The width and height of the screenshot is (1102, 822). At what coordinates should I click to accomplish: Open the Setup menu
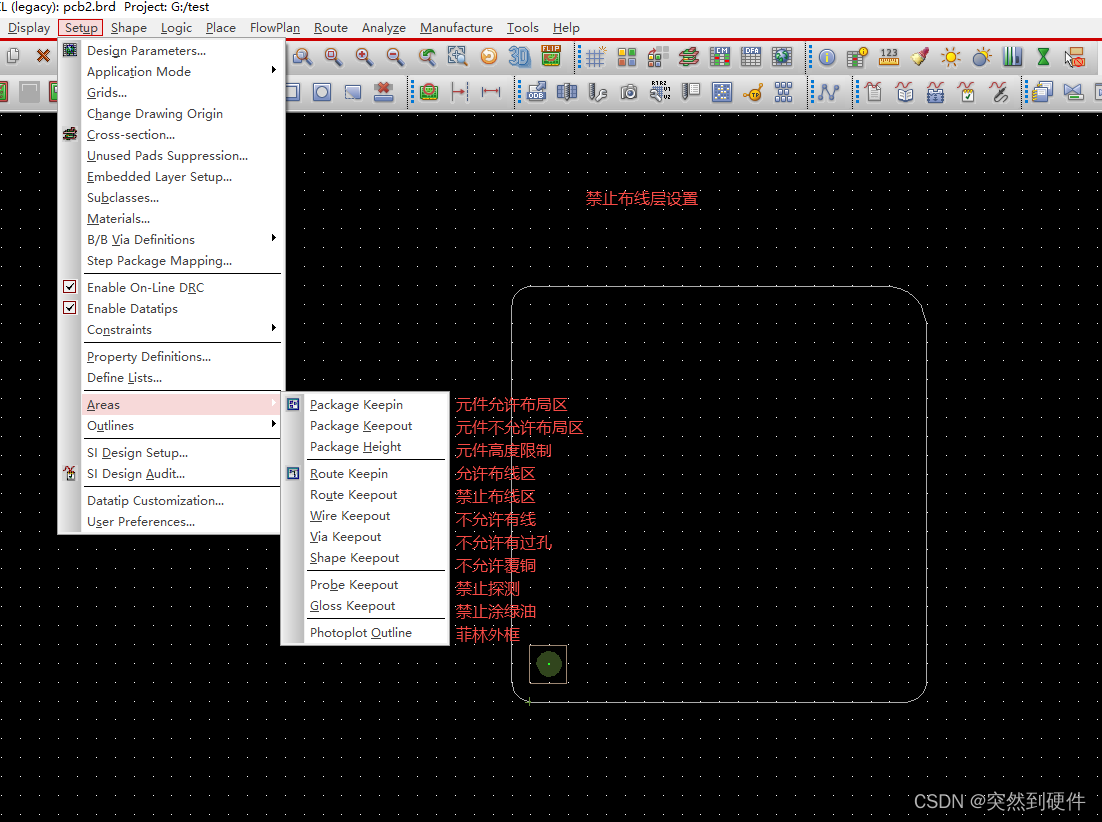(81, 27)
